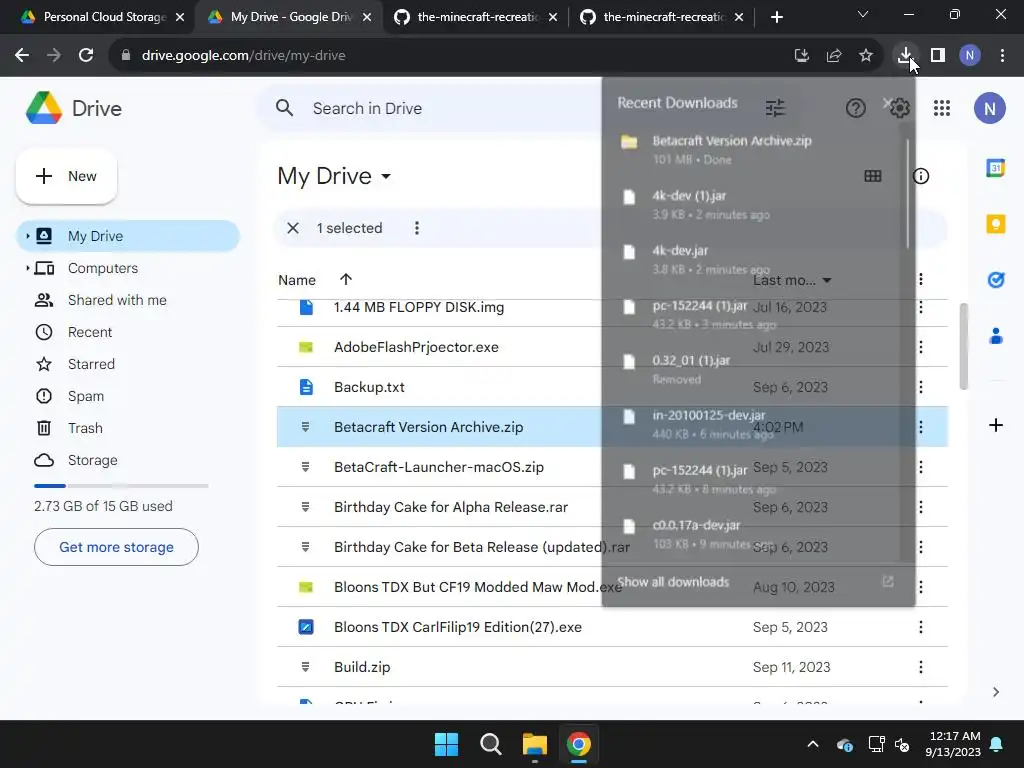1024x768 pixels.
Task: Open Drive support help icon
Action: point(856,108)
